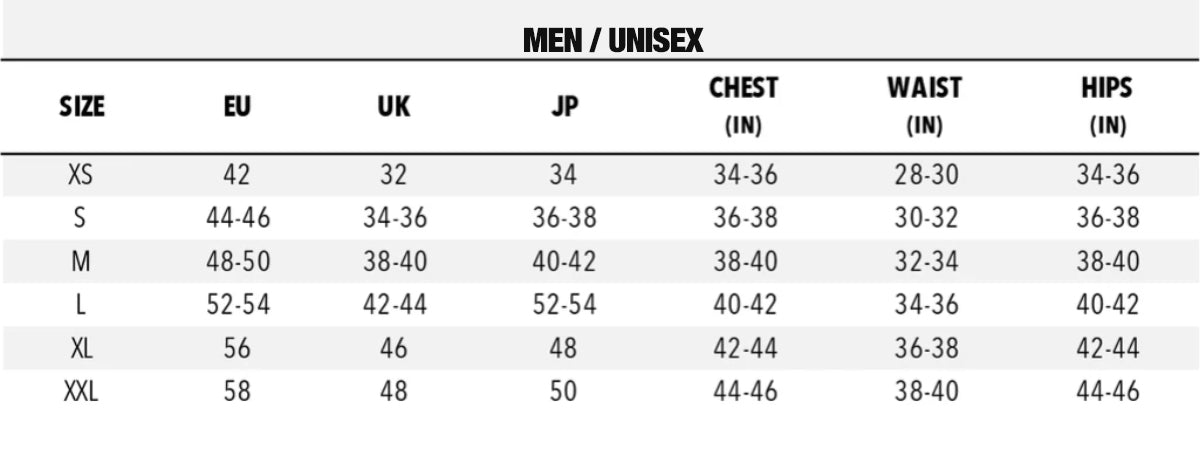Click the EU column header
The image size is (1204, 458).
point(237,106)
